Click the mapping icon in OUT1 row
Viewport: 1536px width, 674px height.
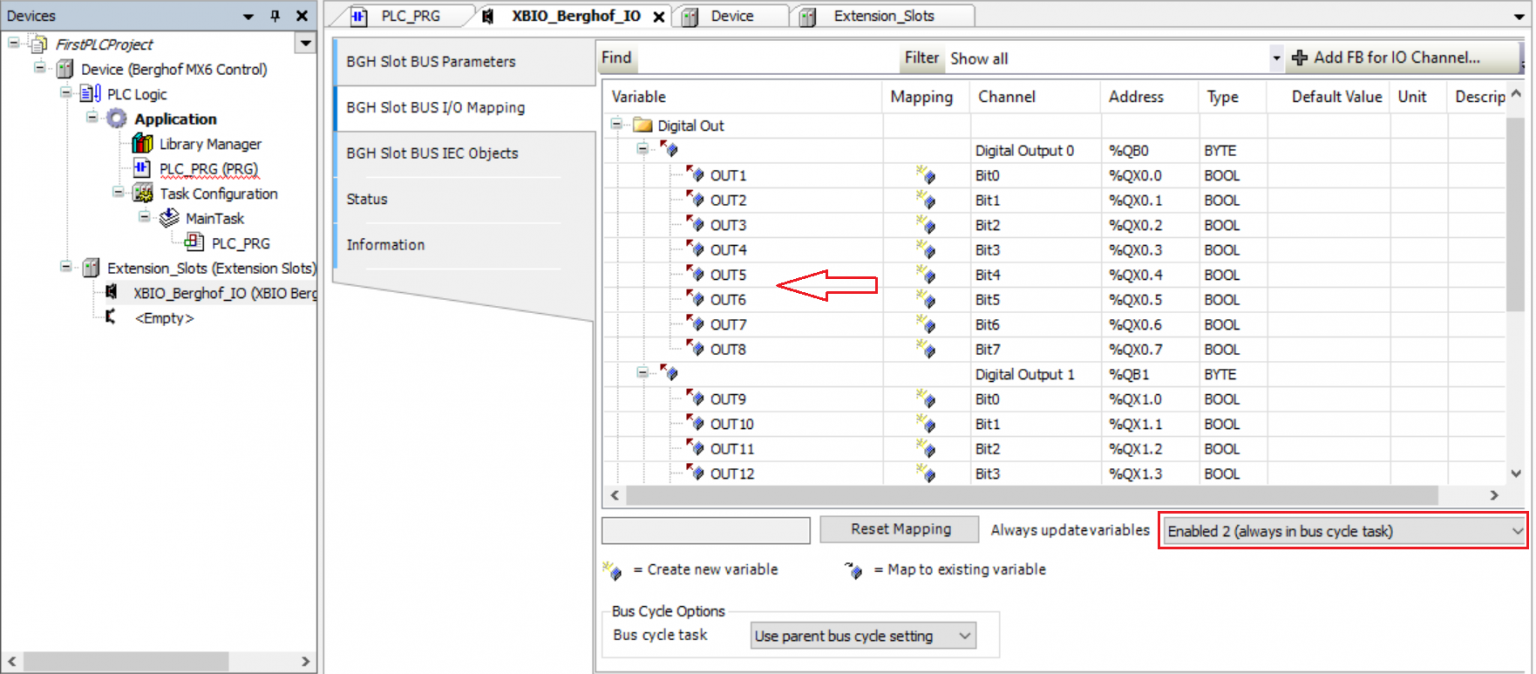pos(926,176)
